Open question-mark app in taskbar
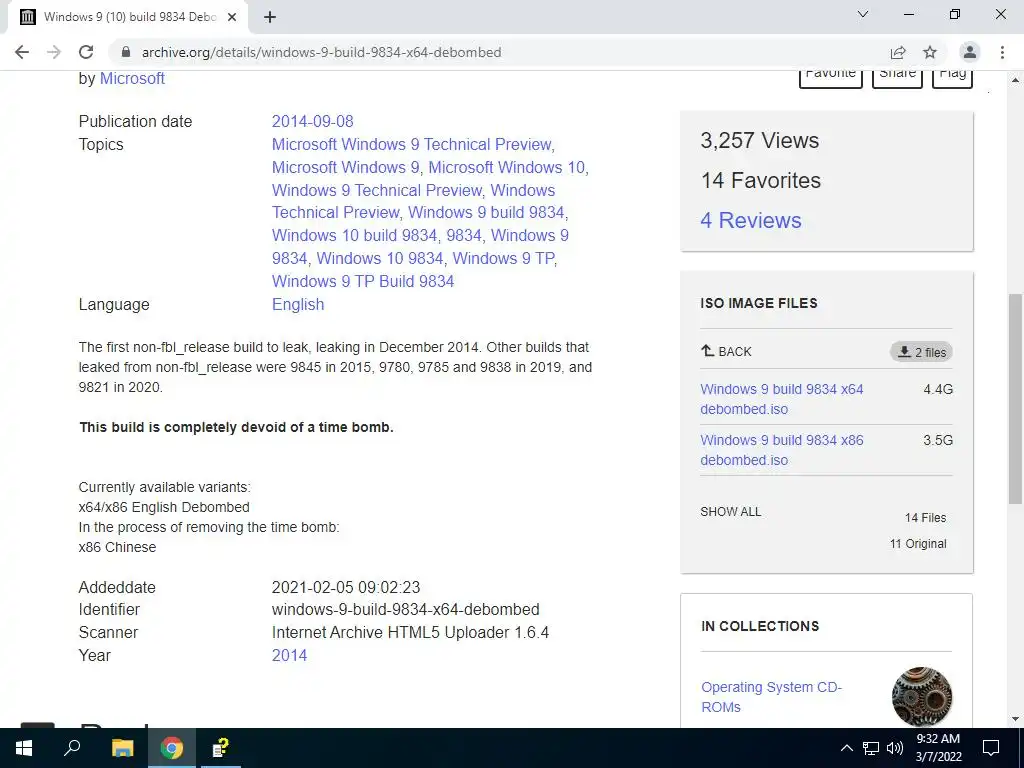 click(x=221, y=748)
